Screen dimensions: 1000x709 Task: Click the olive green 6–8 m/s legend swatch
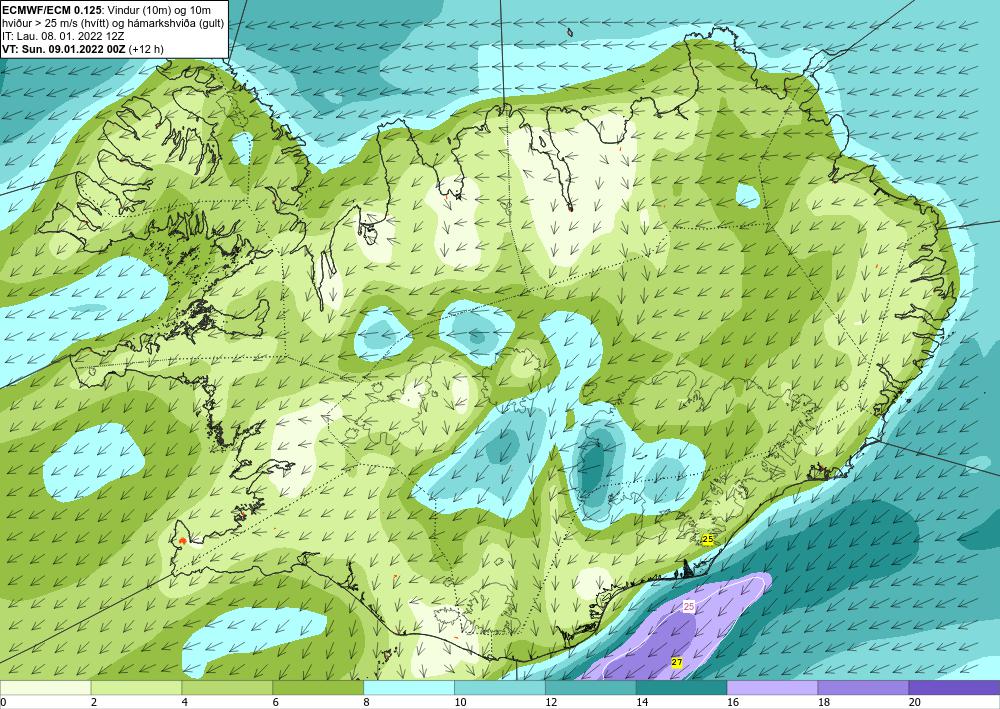click(318, 688)
